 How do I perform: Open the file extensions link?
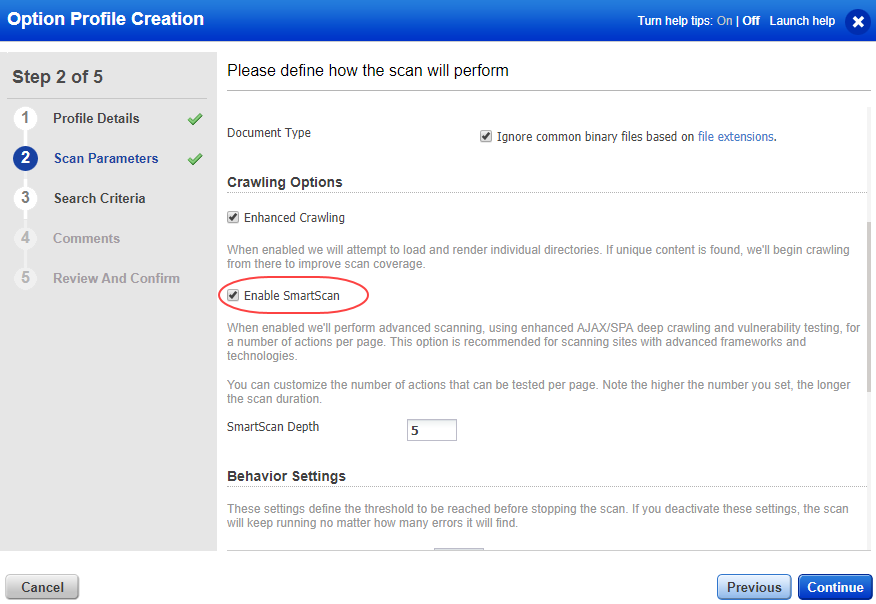coord(736,136)
